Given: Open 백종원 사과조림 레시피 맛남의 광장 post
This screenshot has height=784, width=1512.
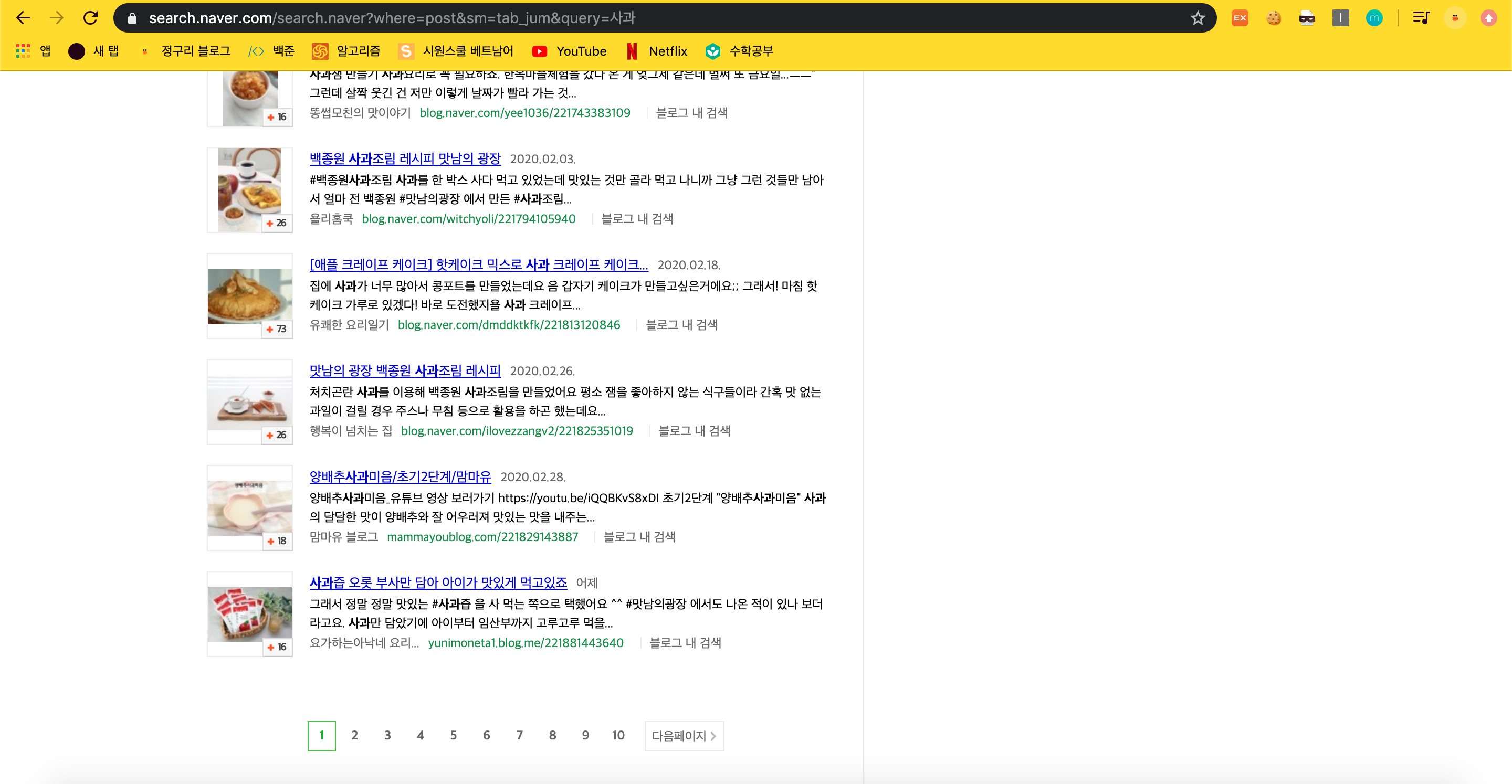Looking at the screenshot, I should point(405,158).
